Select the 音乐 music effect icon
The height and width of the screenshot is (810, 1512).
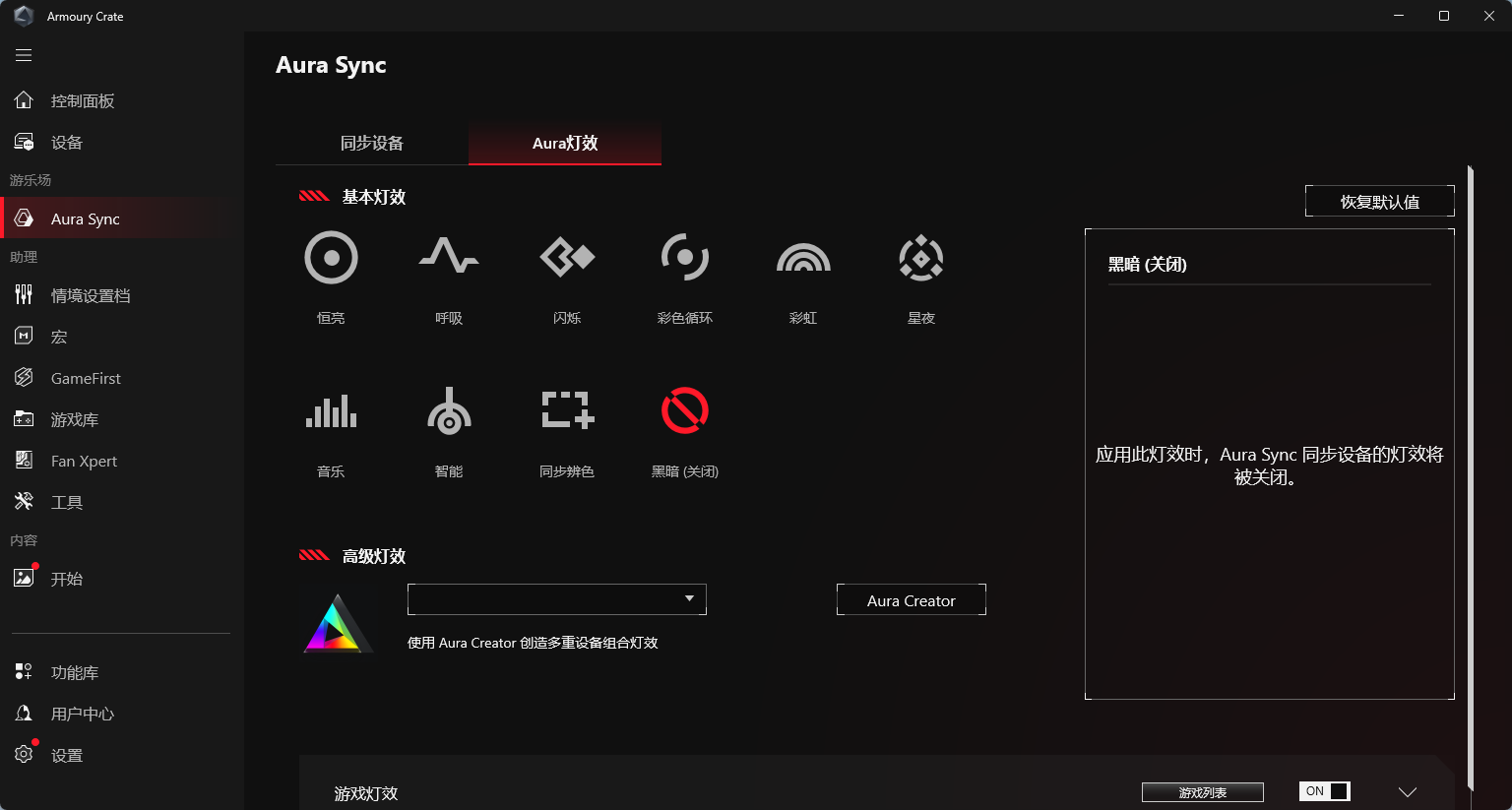point(331,411)
